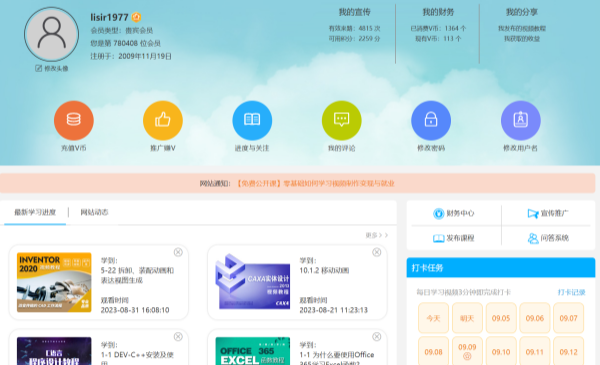Open the 修改用户名 ID badge icon
Viewport: 600px width, 365px height.
520,120
